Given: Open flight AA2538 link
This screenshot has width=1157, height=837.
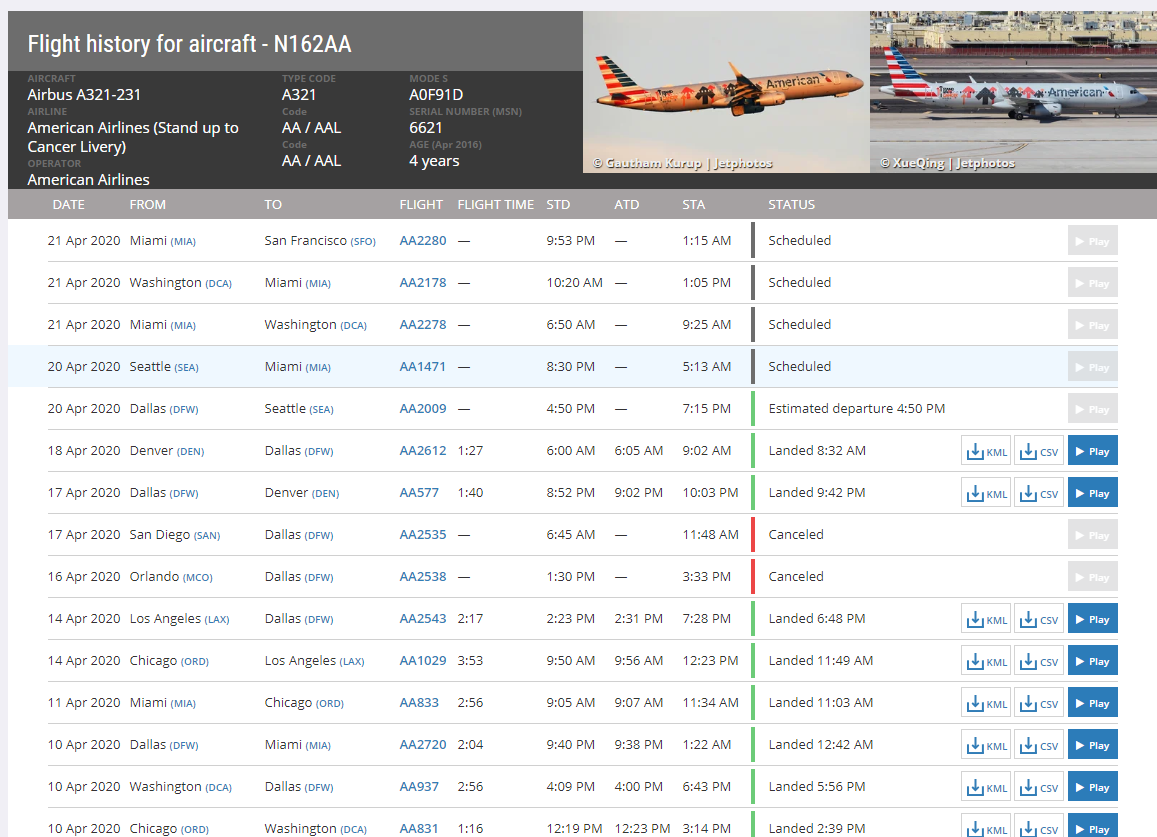Looking at the screenshot, I should coord(423,577).
